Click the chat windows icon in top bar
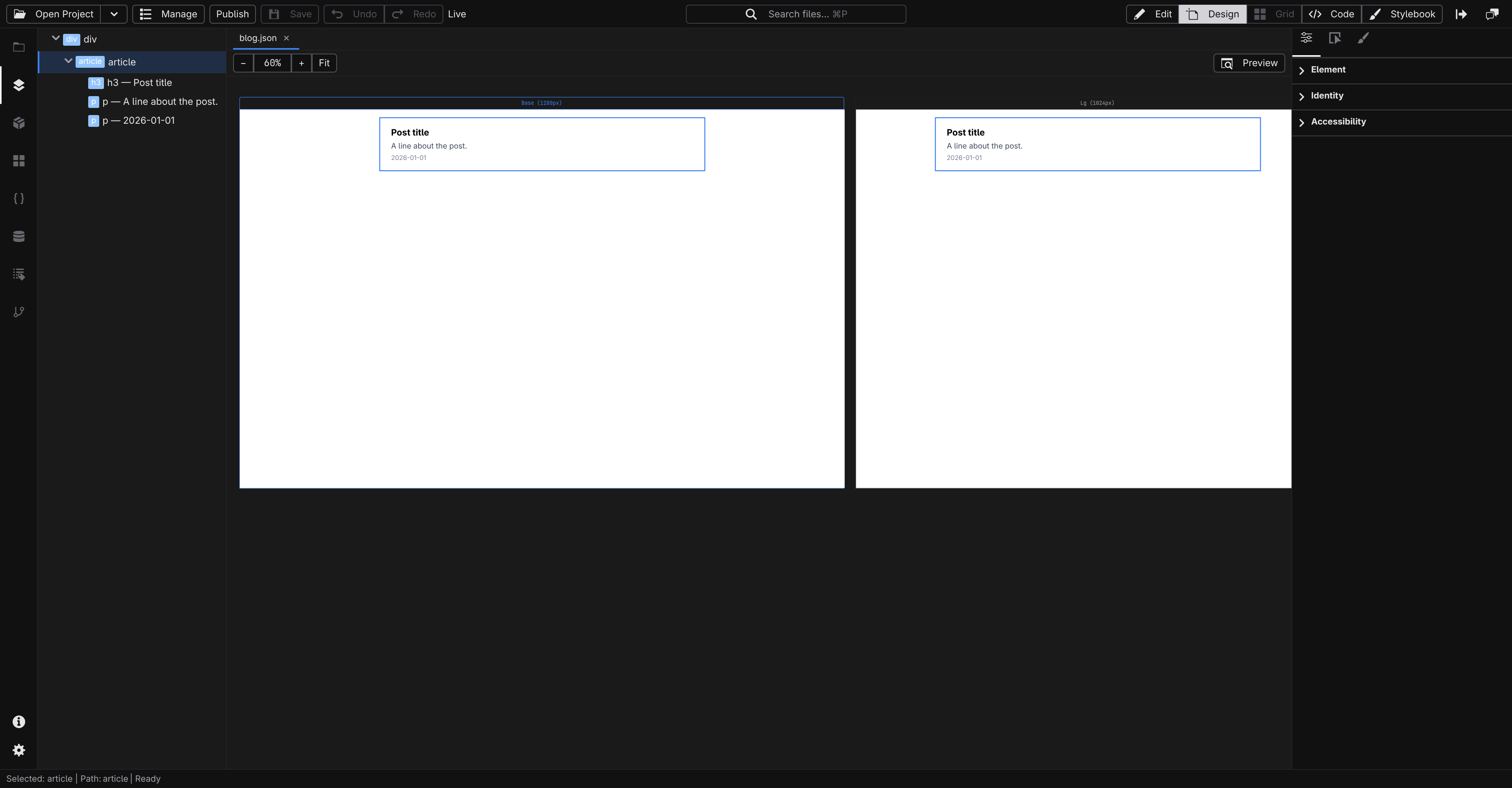The image size is (1512, 788). (1492, 14)
